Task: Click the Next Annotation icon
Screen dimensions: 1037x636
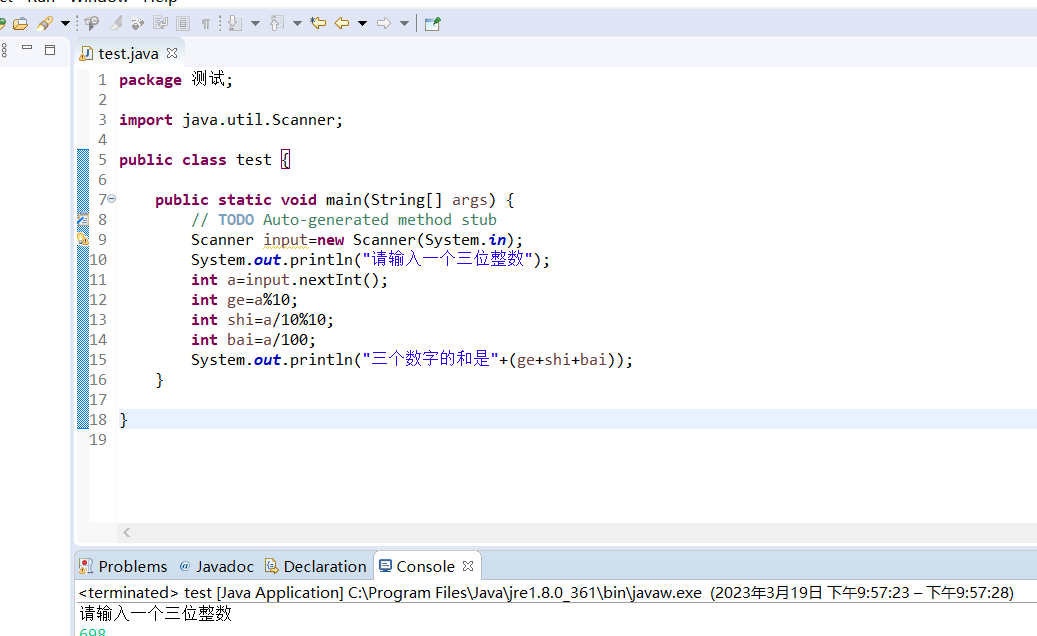Action: (235, 24)
